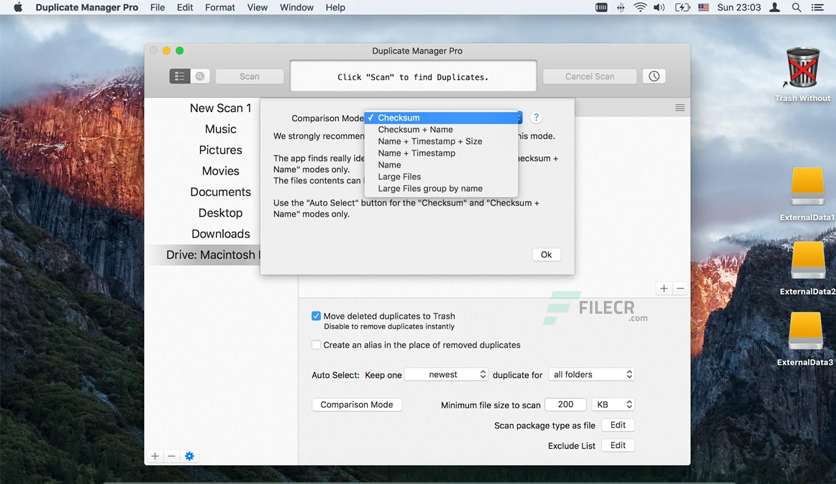Image resolution: width=836 pixels, height=484 pixels.
Task: Open the Format menu
Action: [220, 7]
